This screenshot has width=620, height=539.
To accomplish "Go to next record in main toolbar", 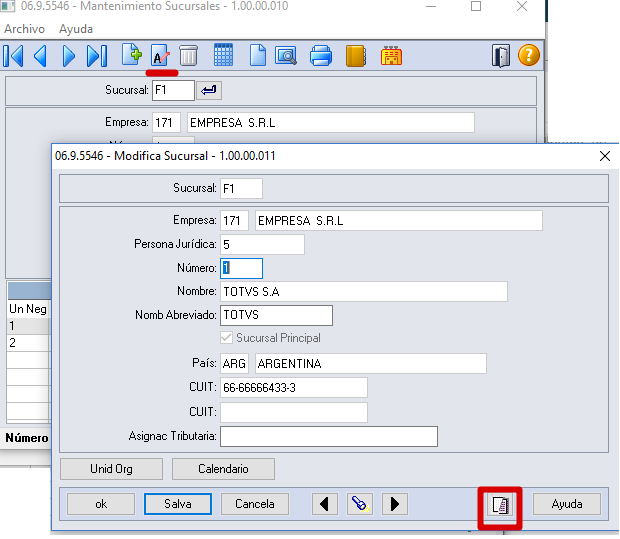I will (68, 56).
